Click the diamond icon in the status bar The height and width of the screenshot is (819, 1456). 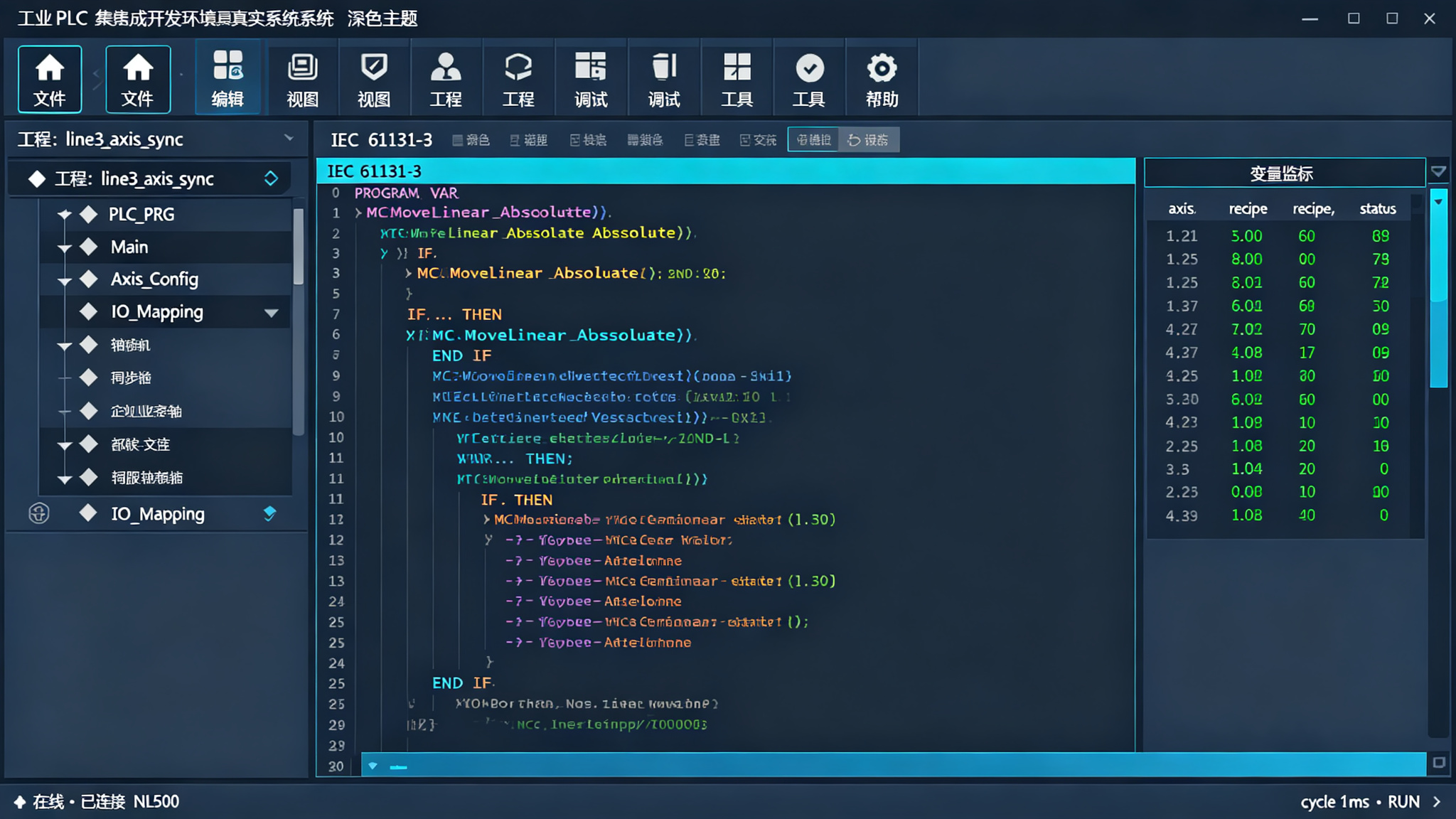[x=20, y=802]
